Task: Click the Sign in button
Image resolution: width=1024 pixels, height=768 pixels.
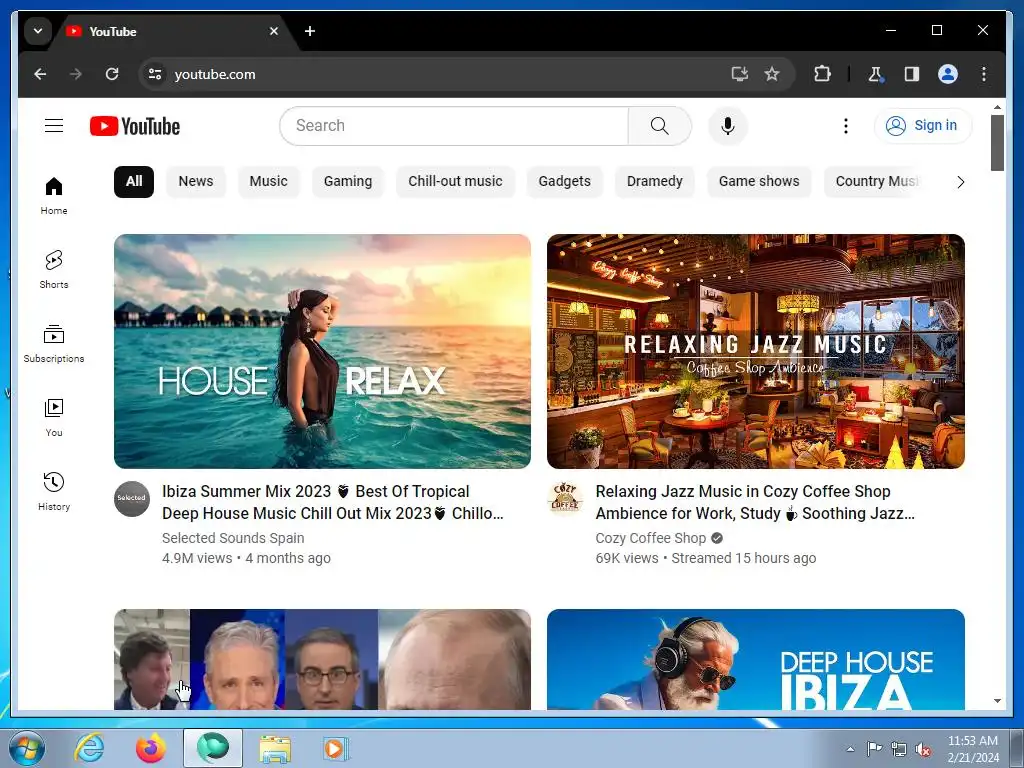Action: pyautogui.click(x=923, y=125)
